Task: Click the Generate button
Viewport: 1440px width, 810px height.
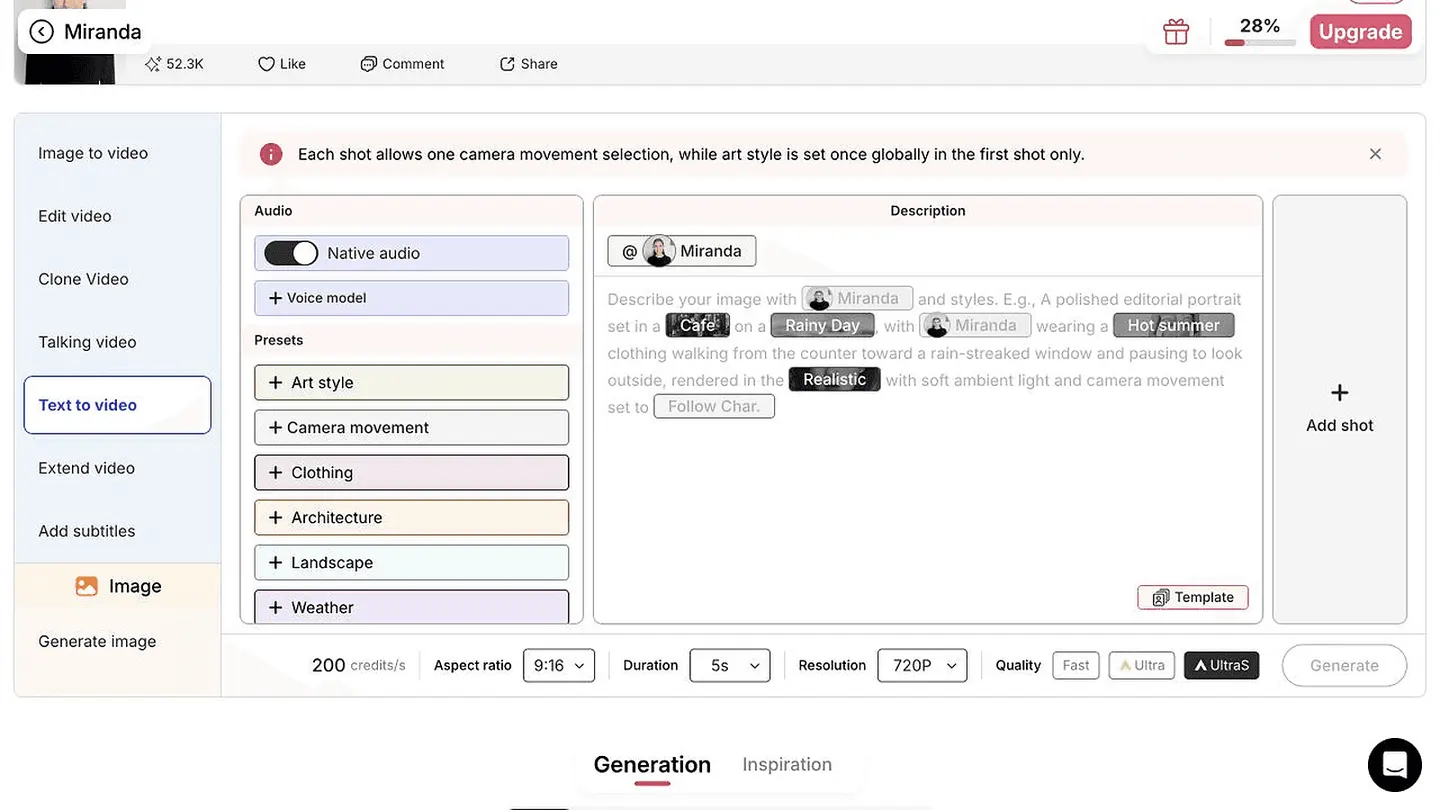Action: pos(1344,666)
